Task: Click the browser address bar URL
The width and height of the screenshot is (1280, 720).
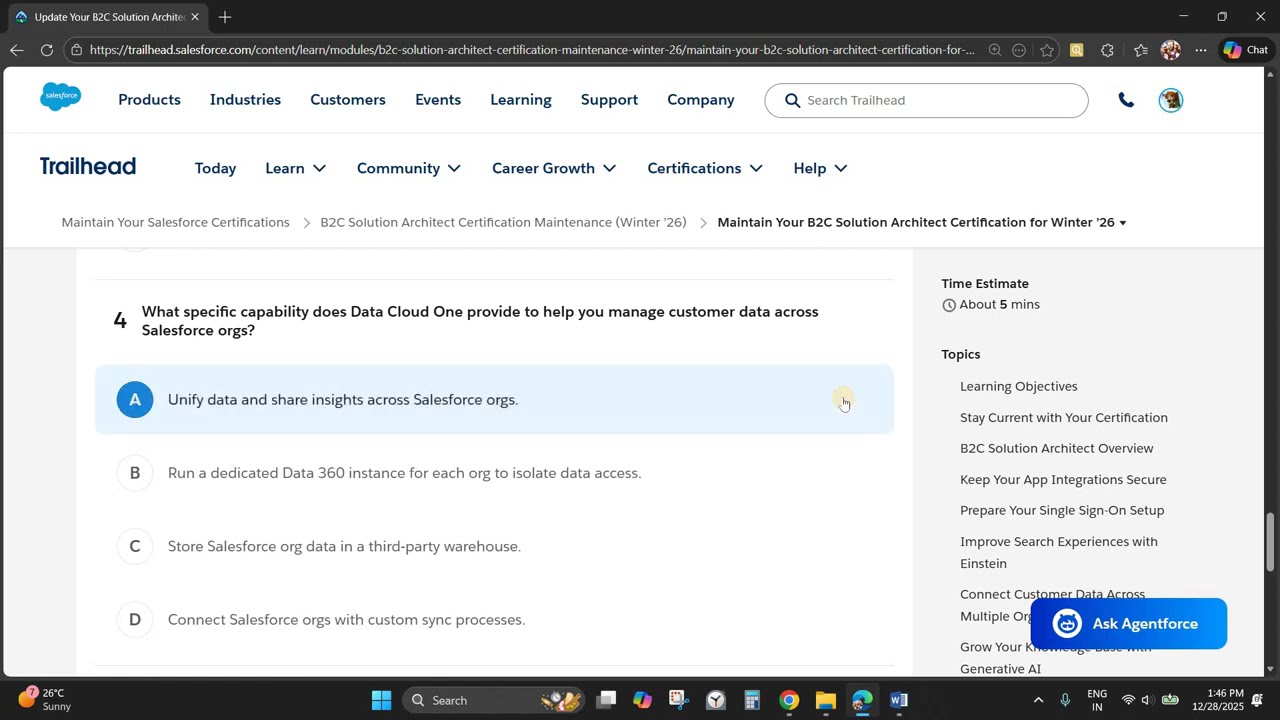Action: (531, 50)
